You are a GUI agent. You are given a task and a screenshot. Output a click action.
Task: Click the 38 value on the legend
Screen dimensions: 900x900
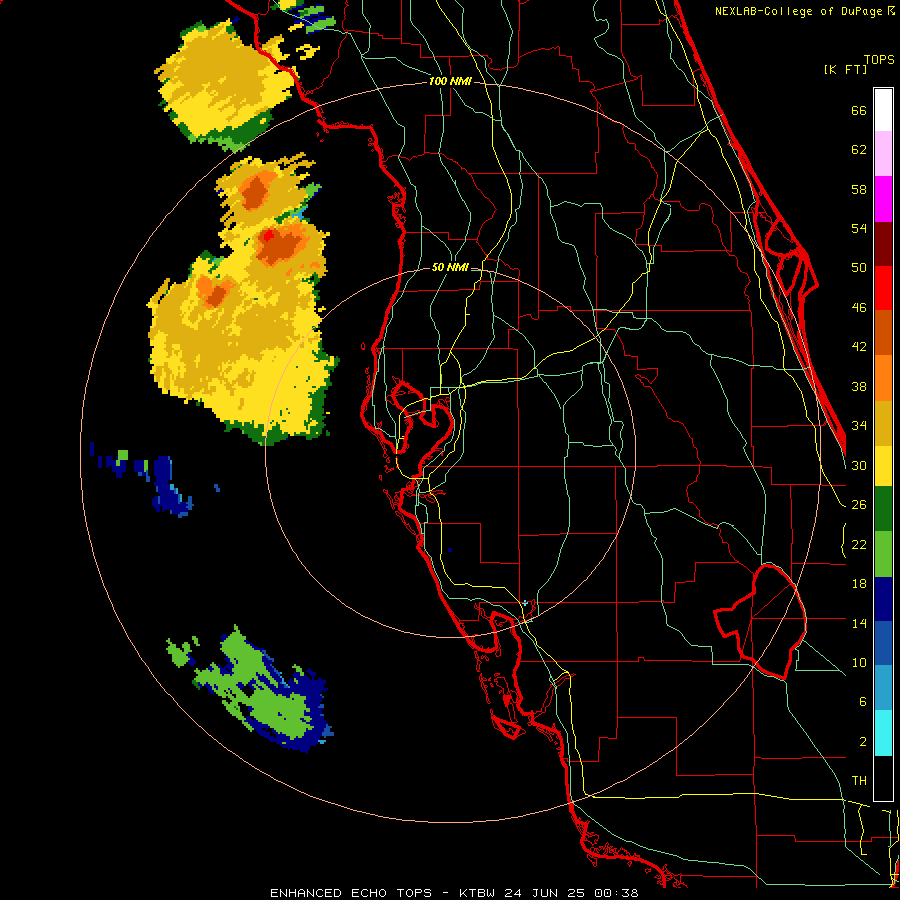tap(859, 386)
